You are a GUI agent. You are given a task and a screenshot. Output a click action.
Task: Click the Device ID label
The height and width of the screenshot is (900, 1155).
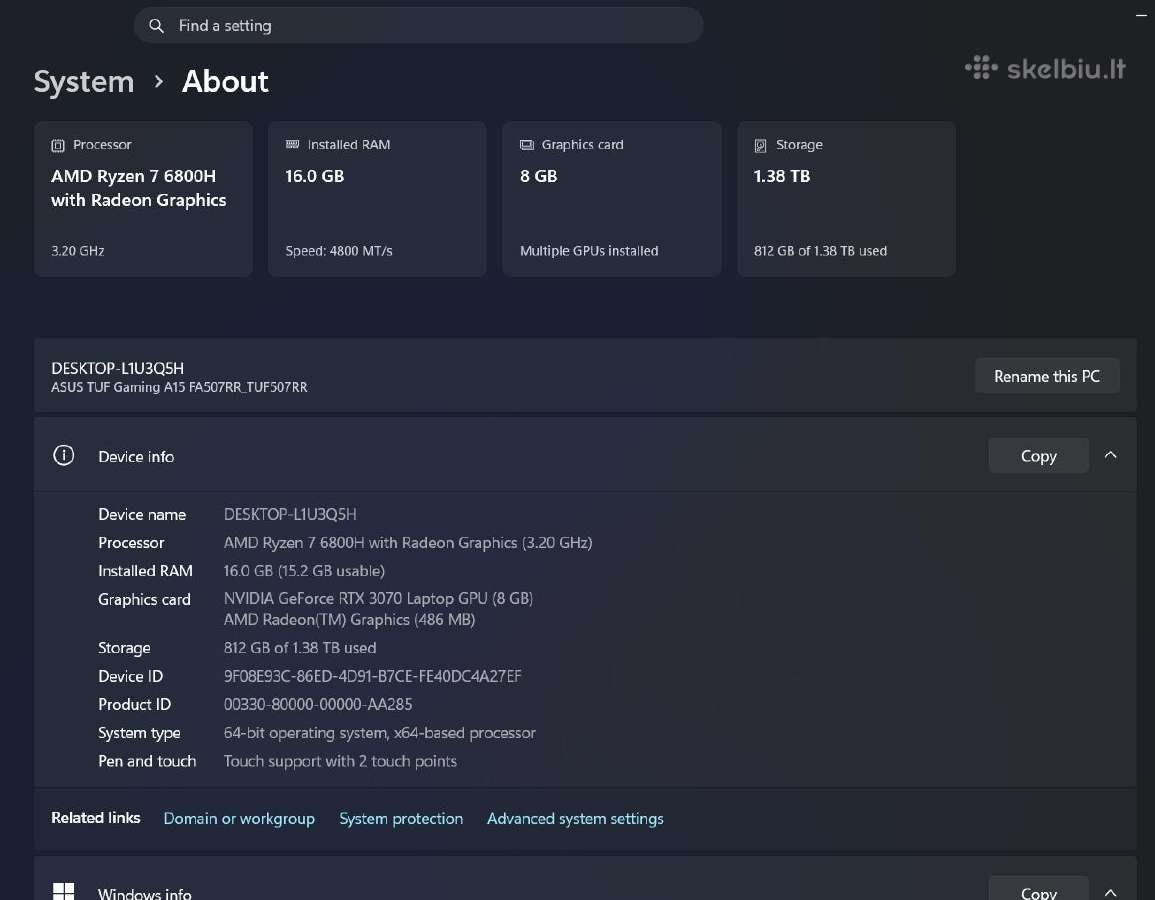pyautogui.click(x=130, y=676)
